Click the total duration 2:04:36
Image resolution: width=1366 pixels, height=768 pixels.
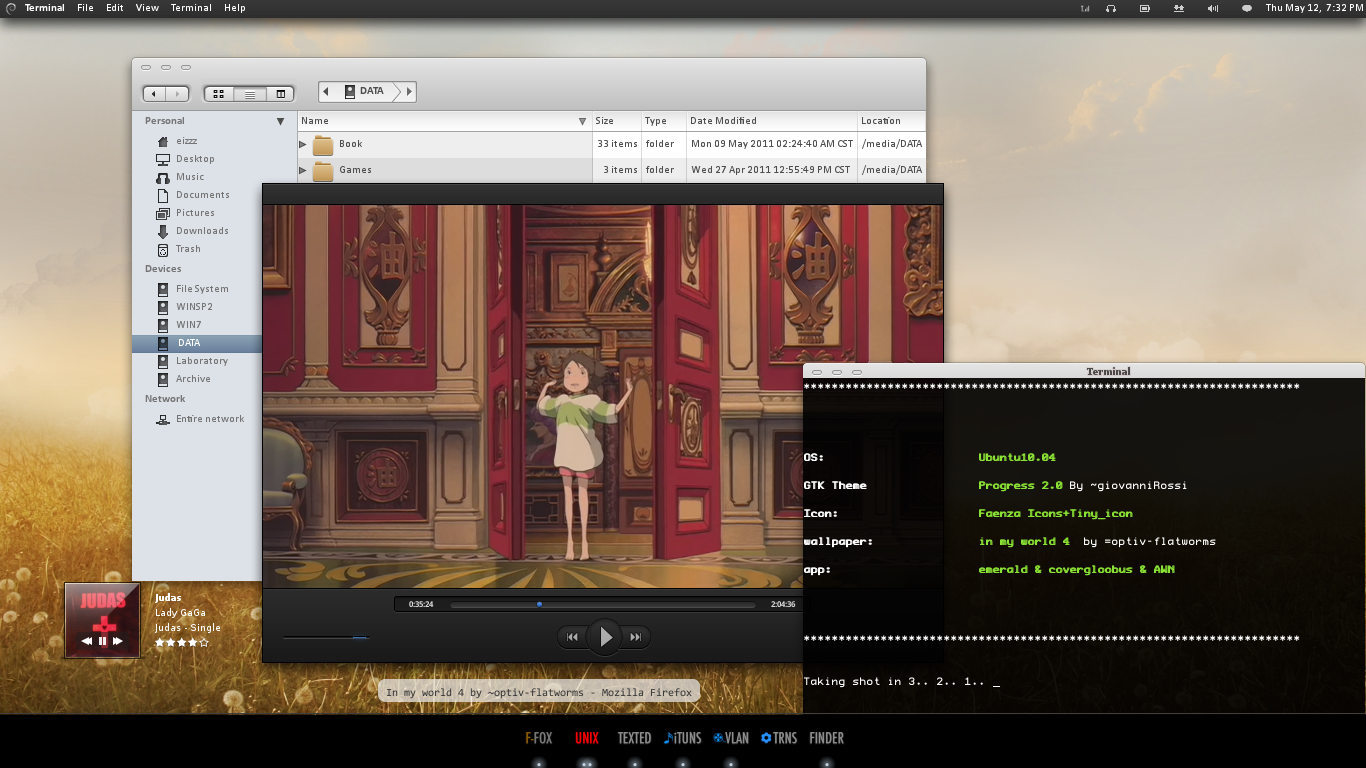click(x=783, y=604)
